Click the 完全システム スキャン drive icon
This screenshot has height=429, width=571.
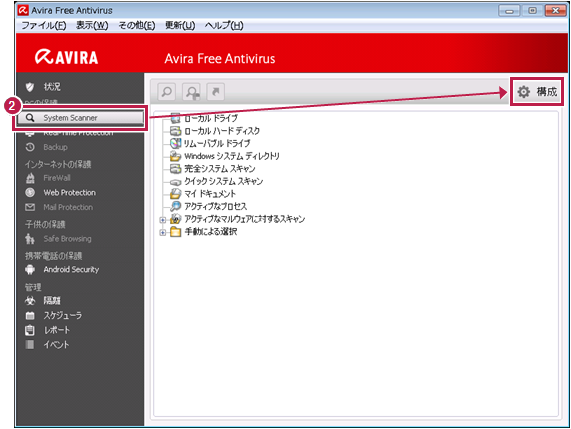pos(176,169)
